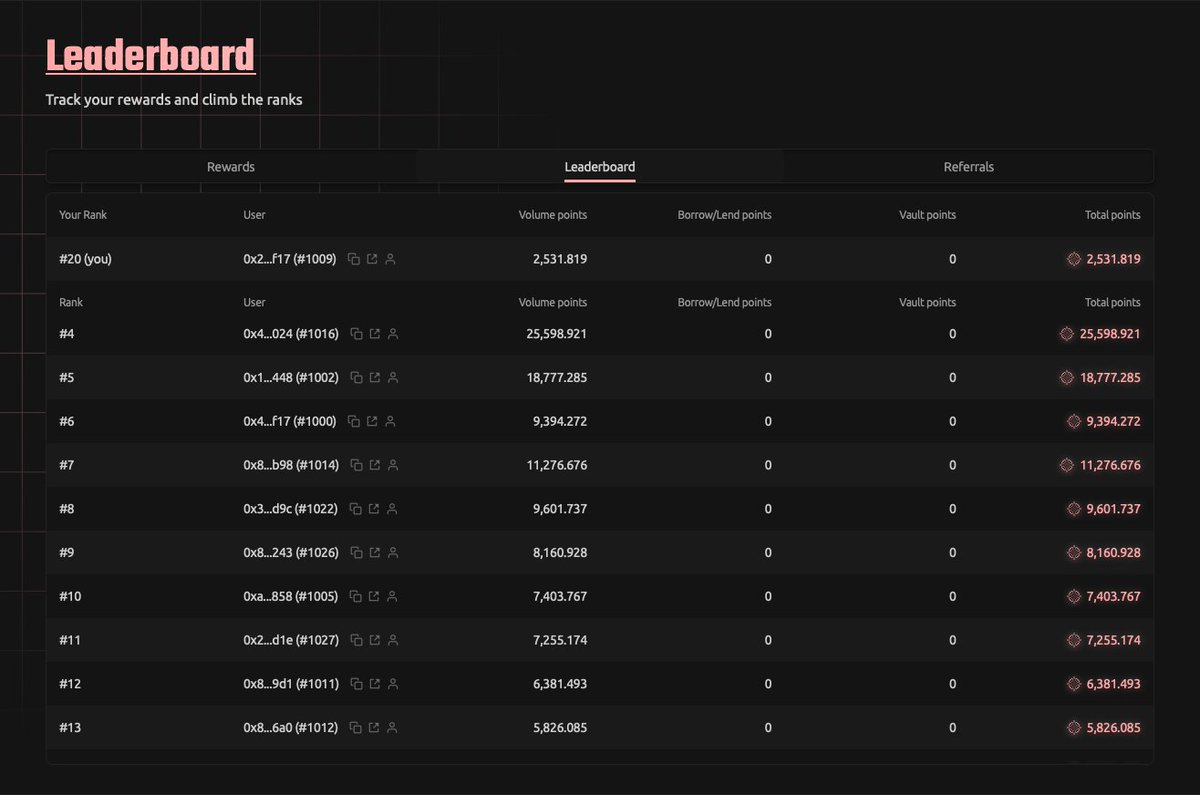This screenshot has width=1200, height=795.
Task: Open the Referrals tab
Action: click(969, 167)
